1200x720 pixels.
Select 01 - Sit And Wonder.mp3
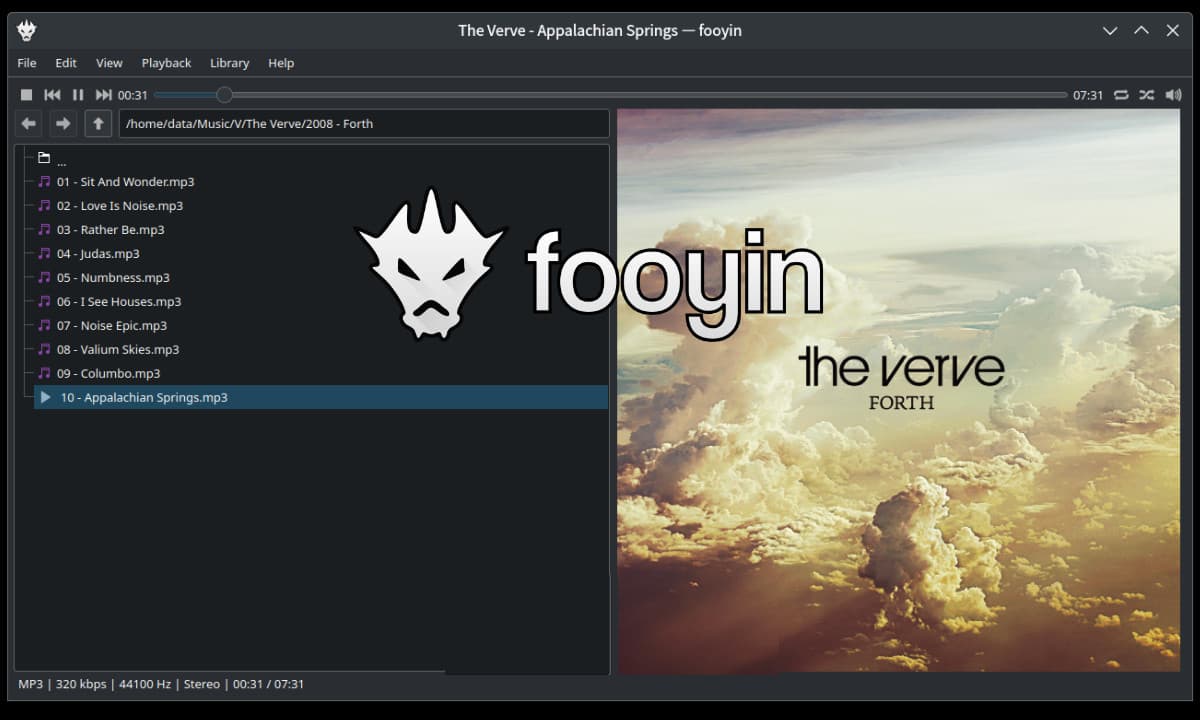click(125, 182)
